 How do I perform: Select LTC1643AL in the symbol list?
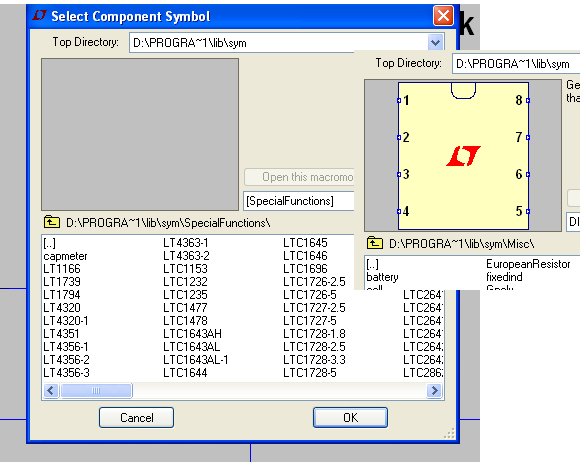click(x=191, y=347)
